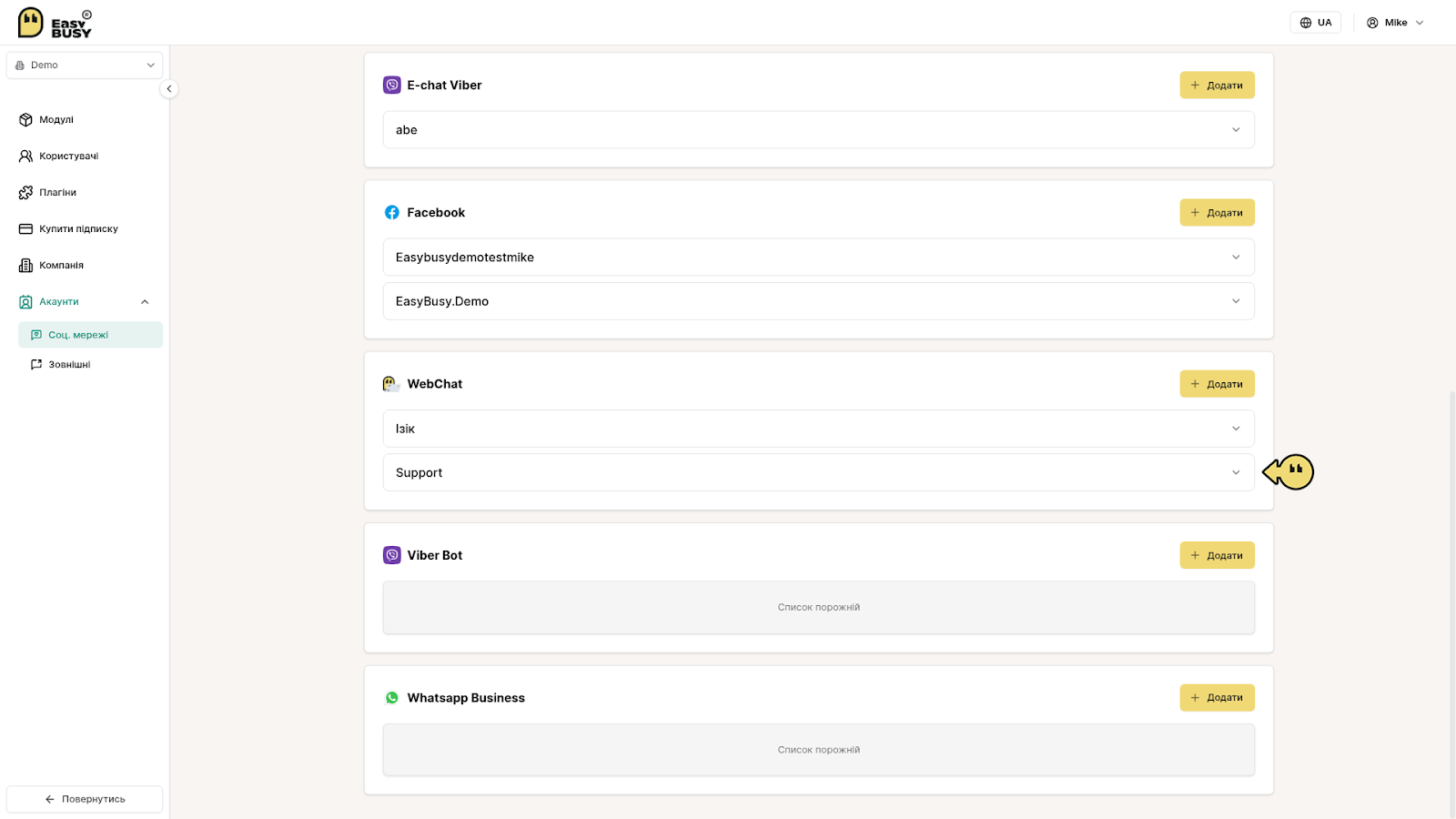The height and width of the screenshot is (819, 1456).
Task: Select Соц. мережі submenu item
Action: coord(90,335)
